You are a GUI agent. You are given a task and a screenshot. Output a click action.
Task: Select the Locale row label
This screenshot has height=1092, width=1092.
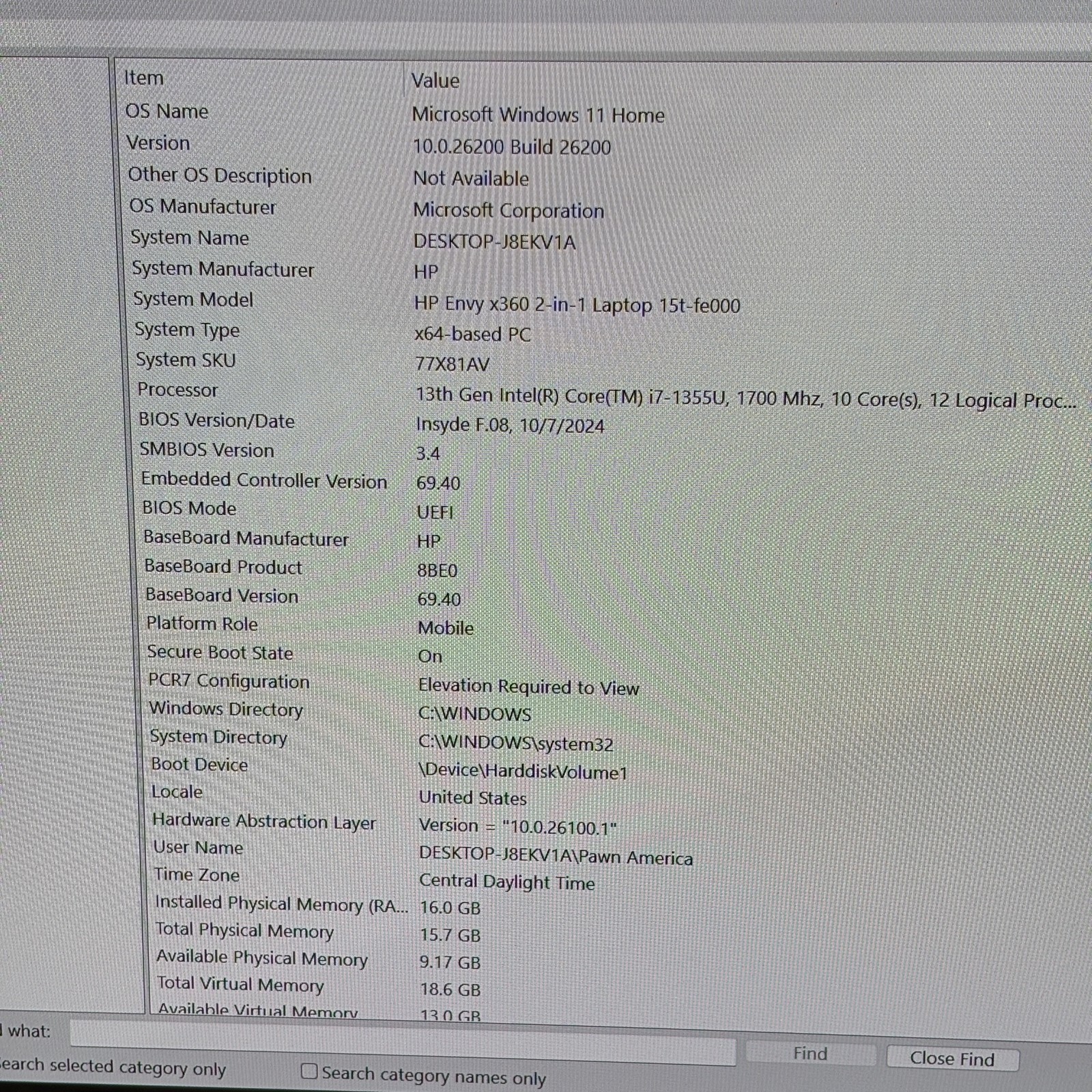(177, 792)
